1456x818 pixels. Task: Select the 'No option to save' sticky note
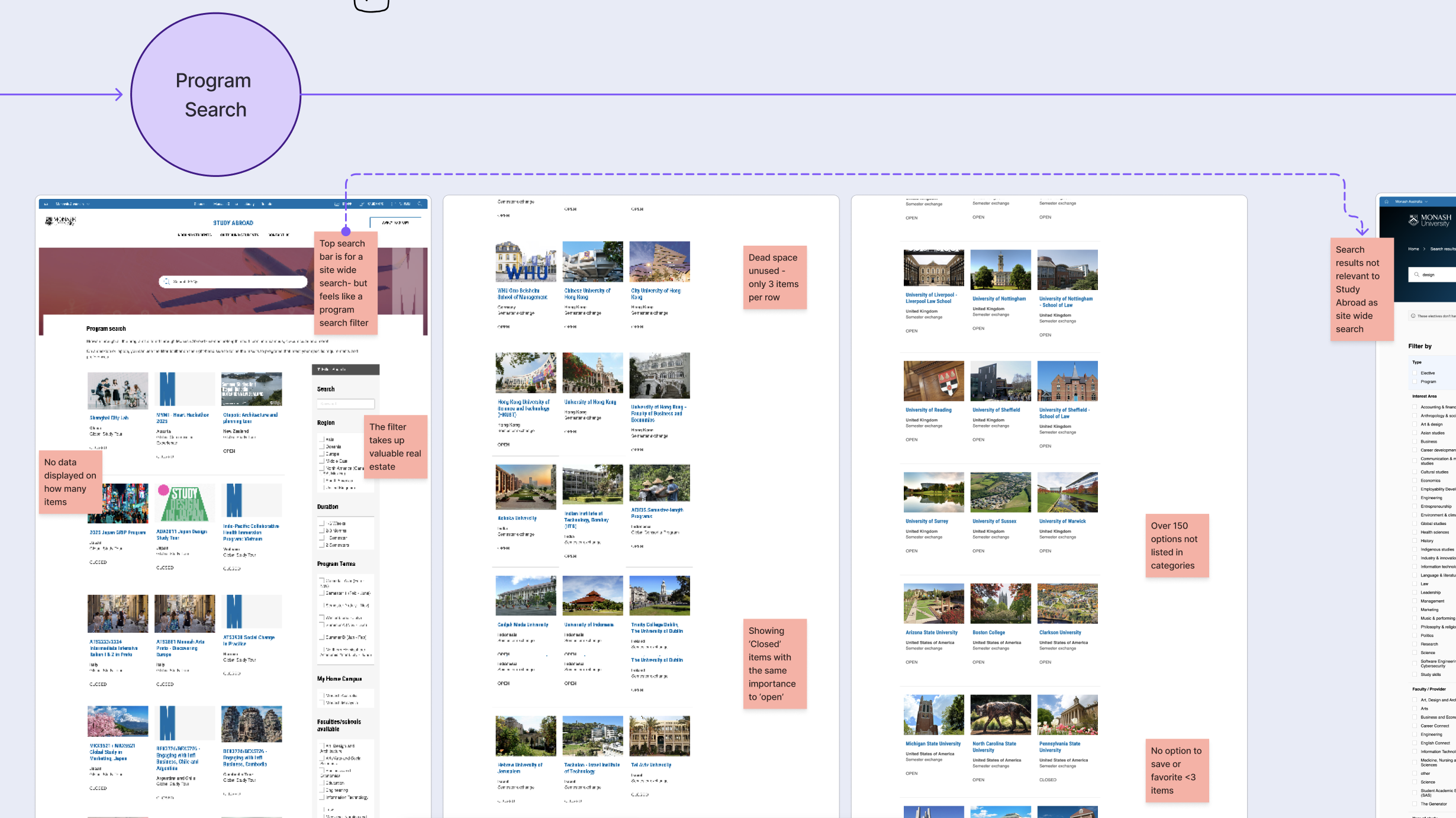(x=1177, y=770)
